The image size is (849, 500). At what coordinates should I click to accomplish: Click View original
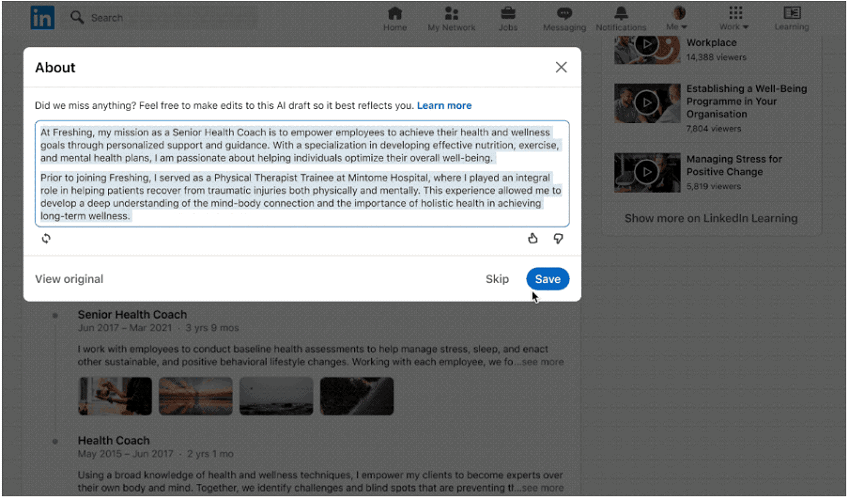point(69,279)
